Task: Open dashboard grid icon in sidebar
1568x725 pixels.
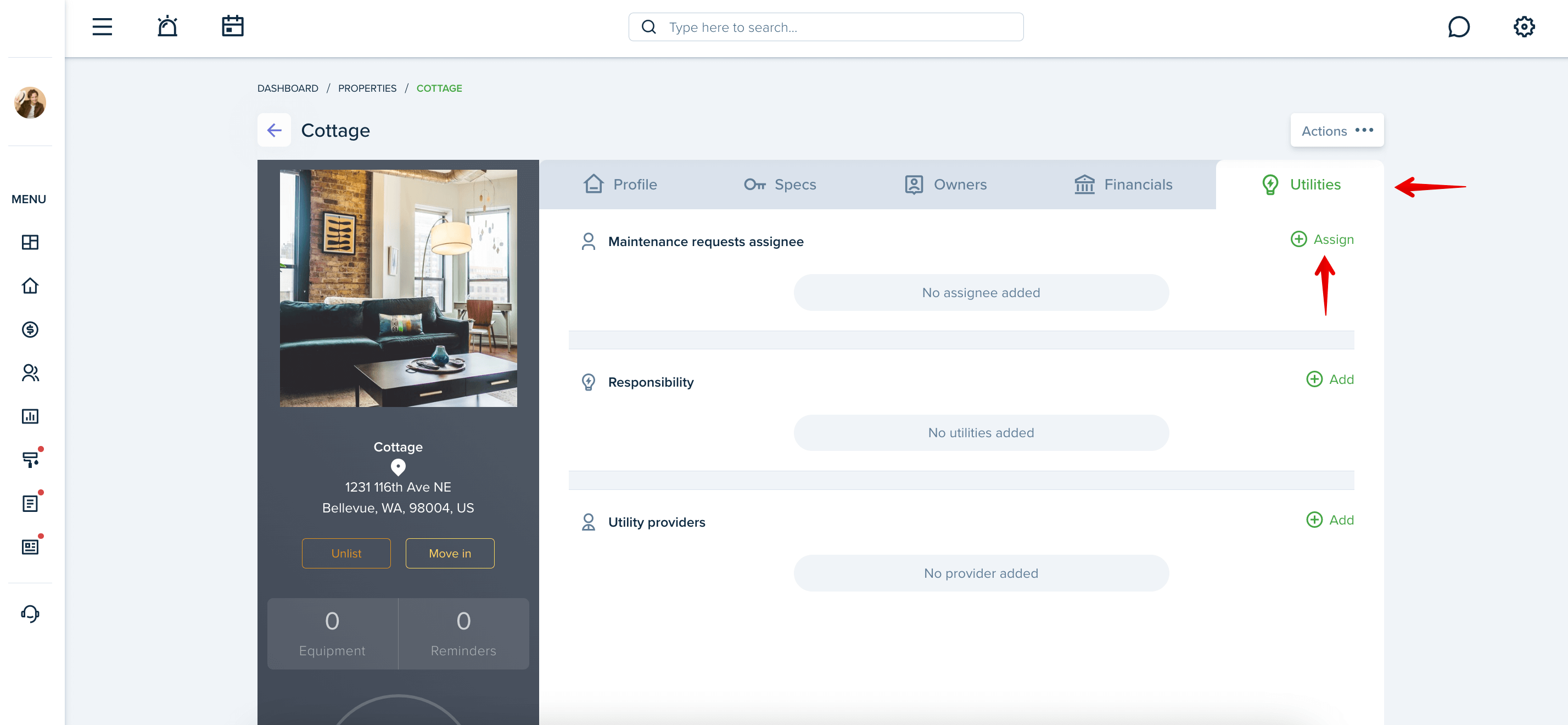Action: pyautogui.click(x=30, y=242)
